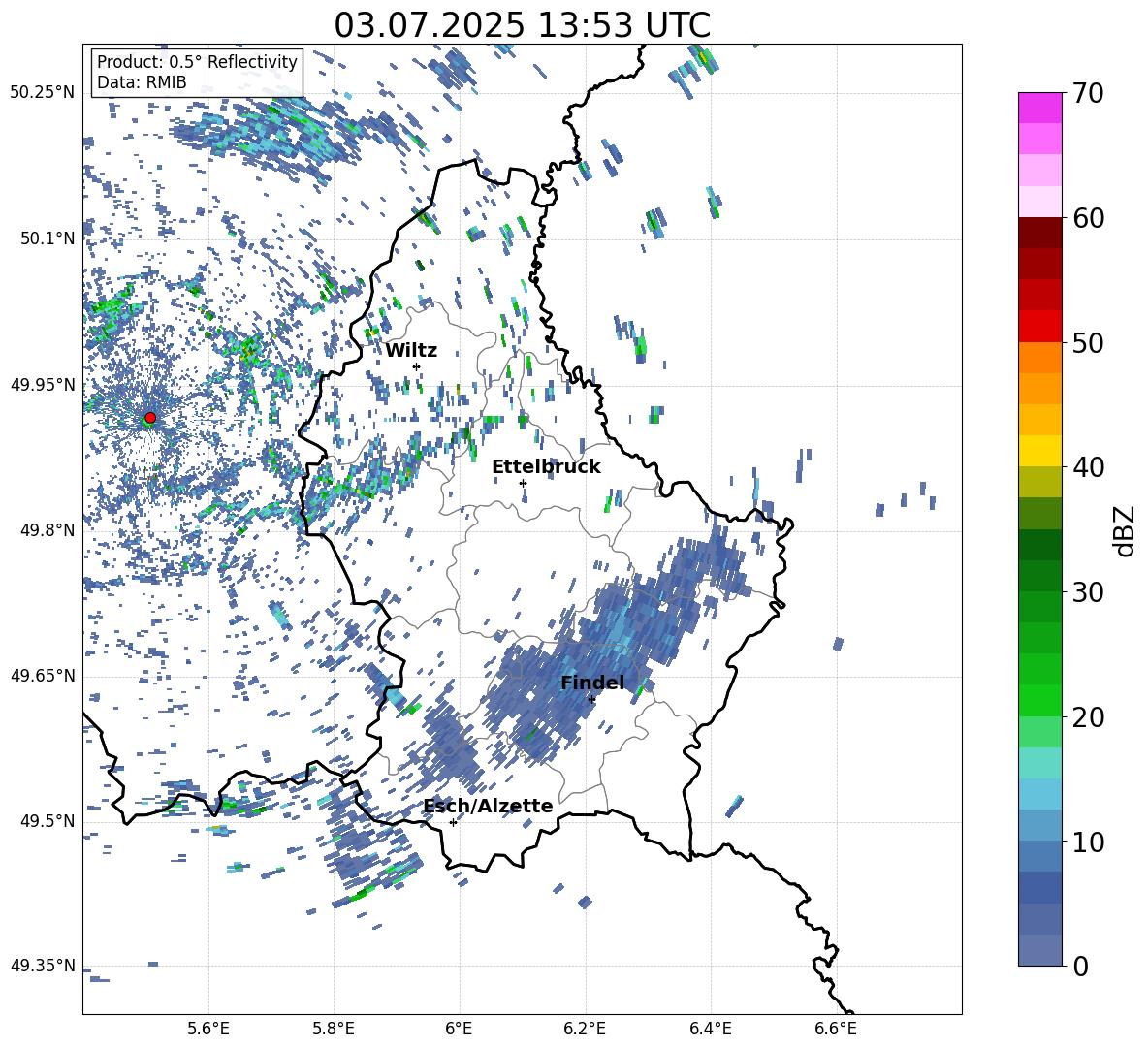Click the 5.8°E longitude label

tap(334, 1029)
